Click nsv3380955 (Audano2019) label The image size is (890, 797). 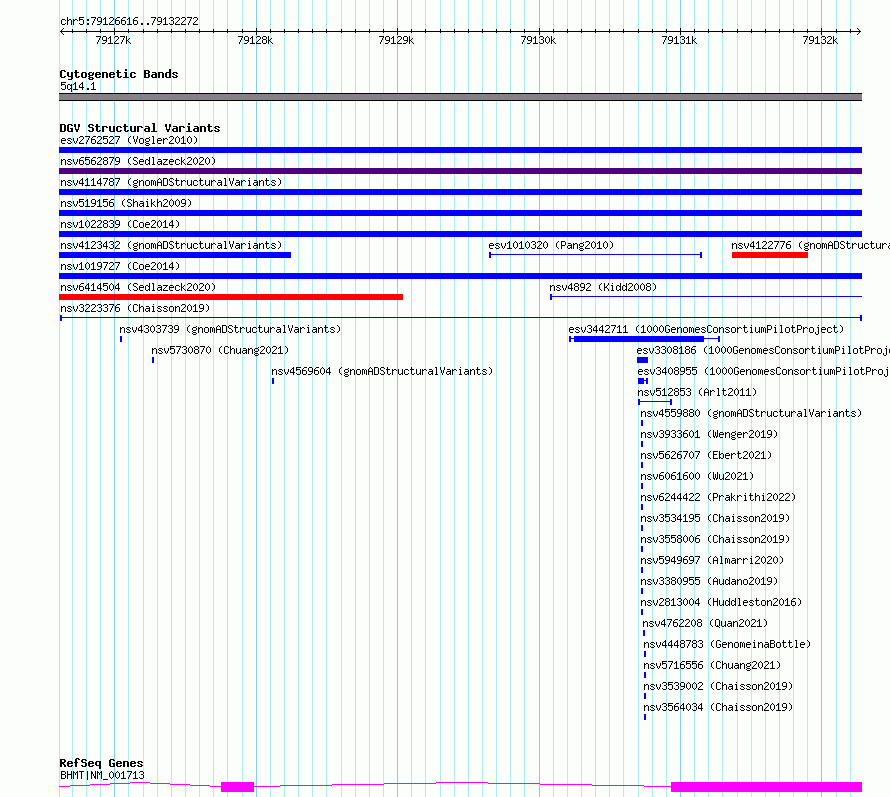709,581
